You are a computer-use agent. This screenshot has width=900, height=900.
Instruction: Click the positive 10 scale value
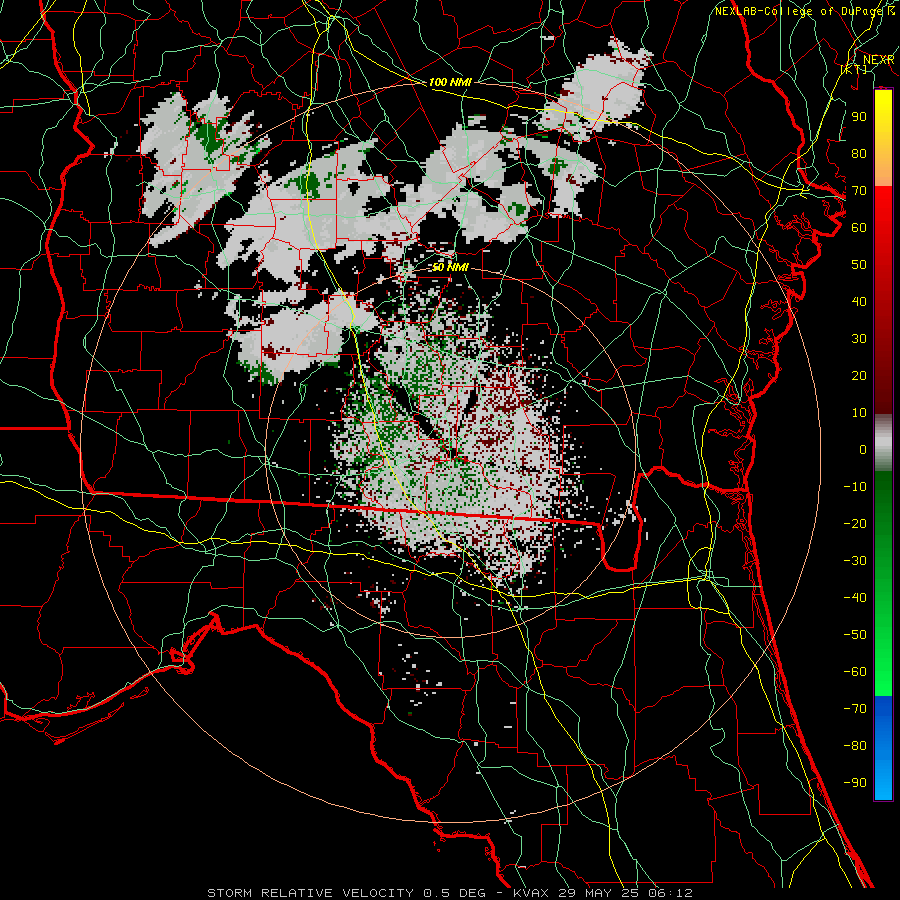click(859, 413)
